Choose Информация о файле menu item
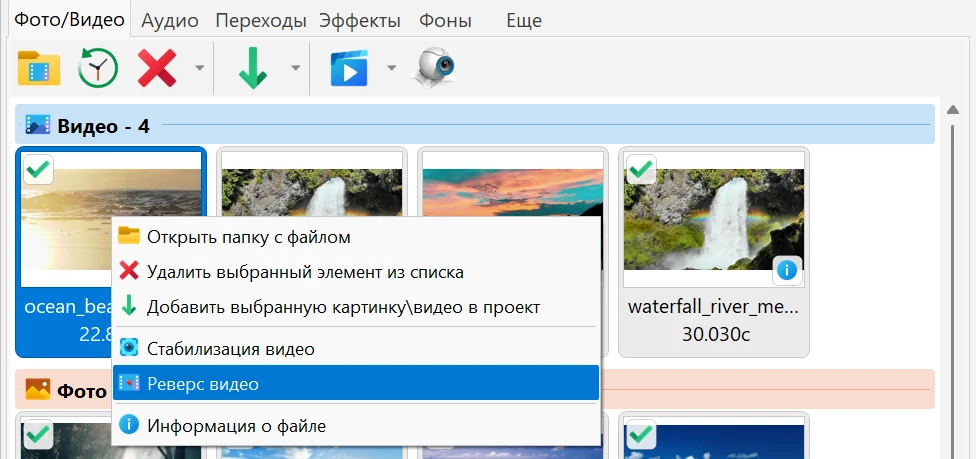Image resolution: width=976 pixels, height=459 pixels. click(x=356, y=426)
